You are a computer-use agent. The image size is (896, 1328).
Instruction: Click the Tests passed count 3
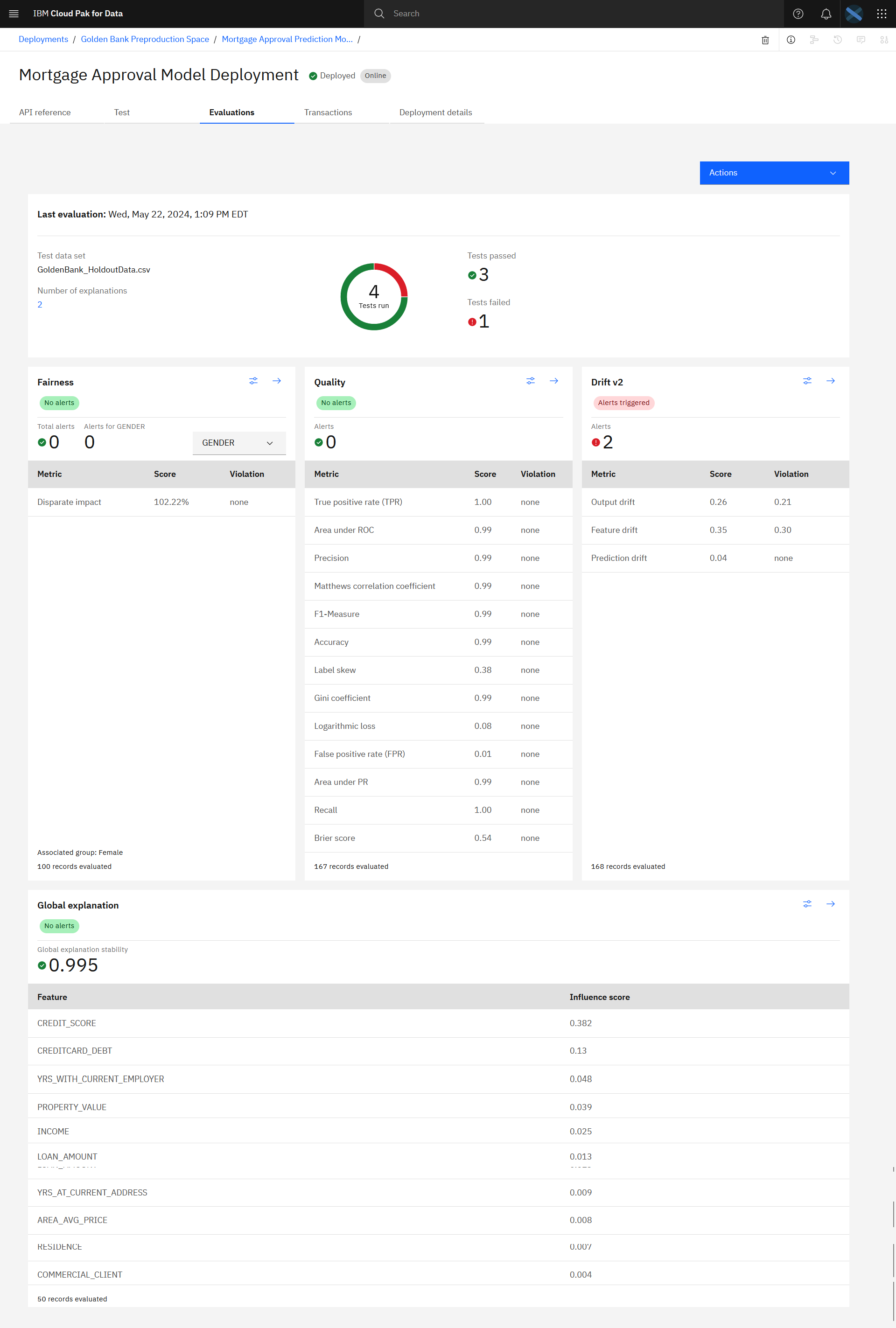484,275
